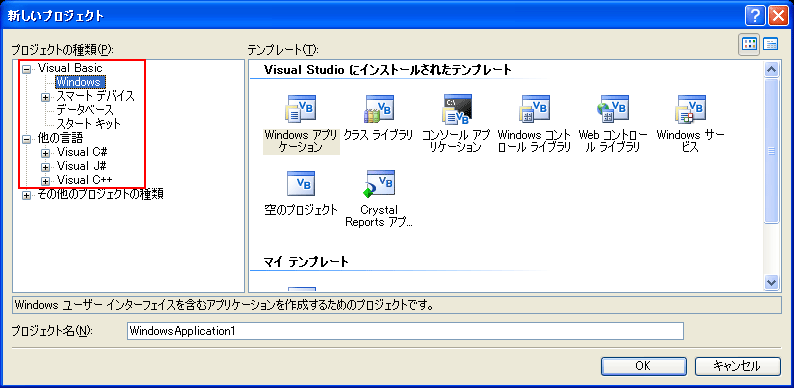The width and height of the screenshot is (794, 388).
Task: Select the Windows アプリケーション template icon
Action: coord(301,109)
